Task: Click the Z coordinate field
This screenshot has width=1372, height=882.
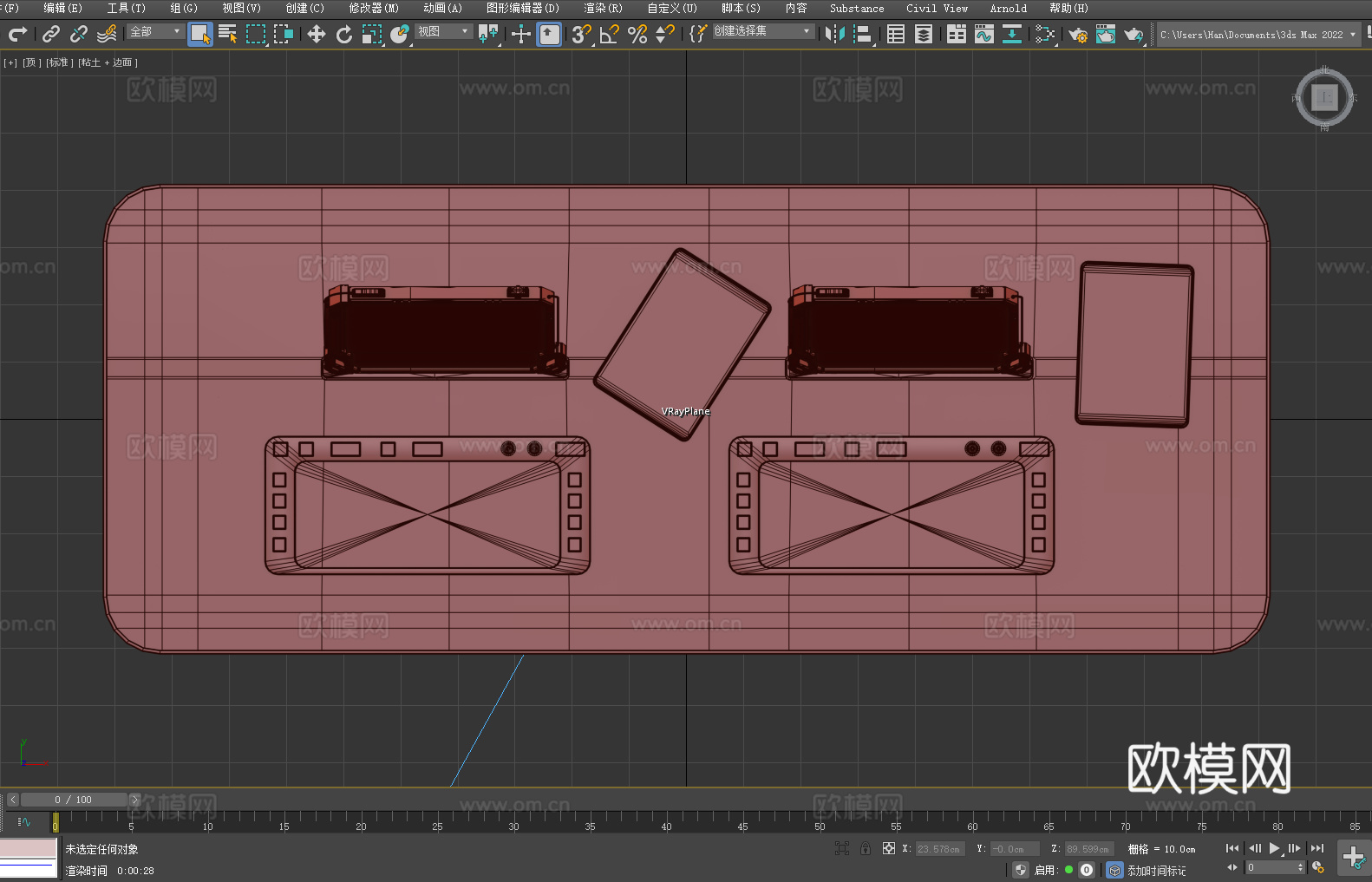Action: [x=1088, y=849]
